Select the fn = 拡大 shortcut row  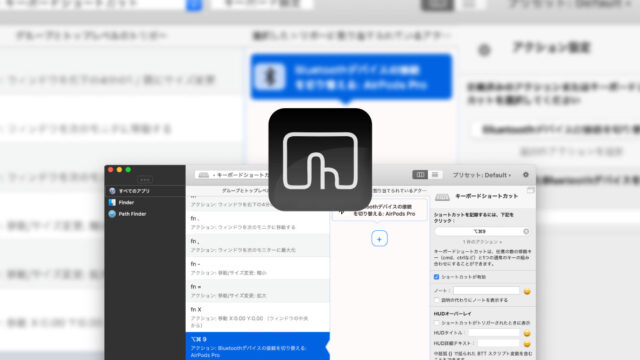[258, 291]
